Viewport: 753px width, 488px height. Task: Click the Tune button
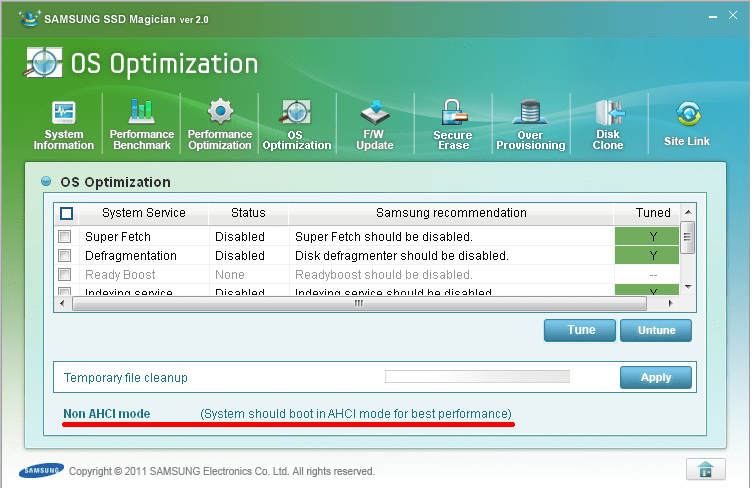click(580, 330)
